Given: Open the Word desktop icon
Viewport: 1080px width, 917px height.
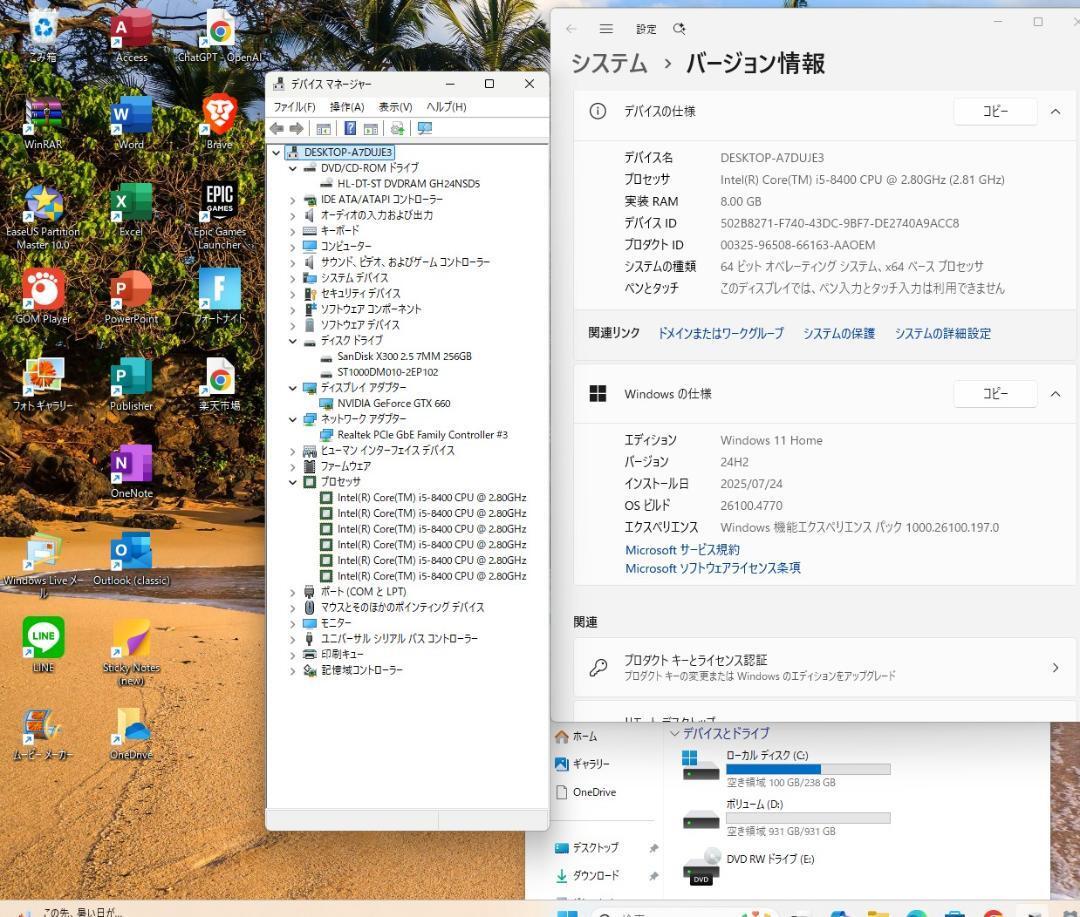Looking at the screenshot, I should [131, 124].
